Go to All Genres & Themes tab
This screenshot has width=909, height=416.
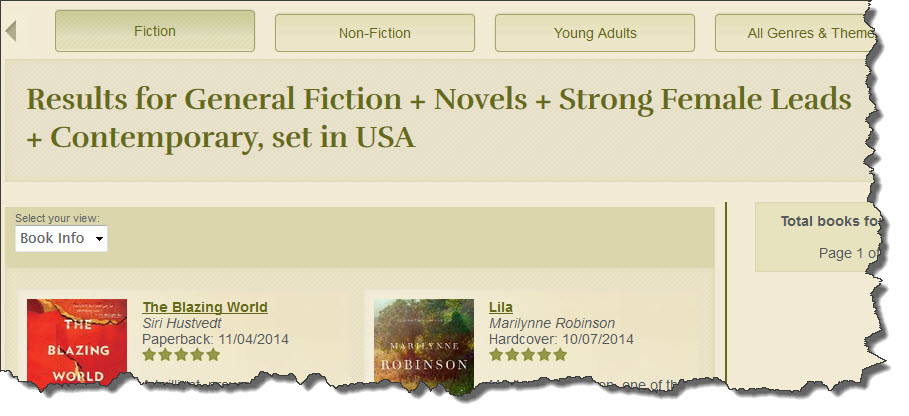pyautogui.click(x=810, y=33)
